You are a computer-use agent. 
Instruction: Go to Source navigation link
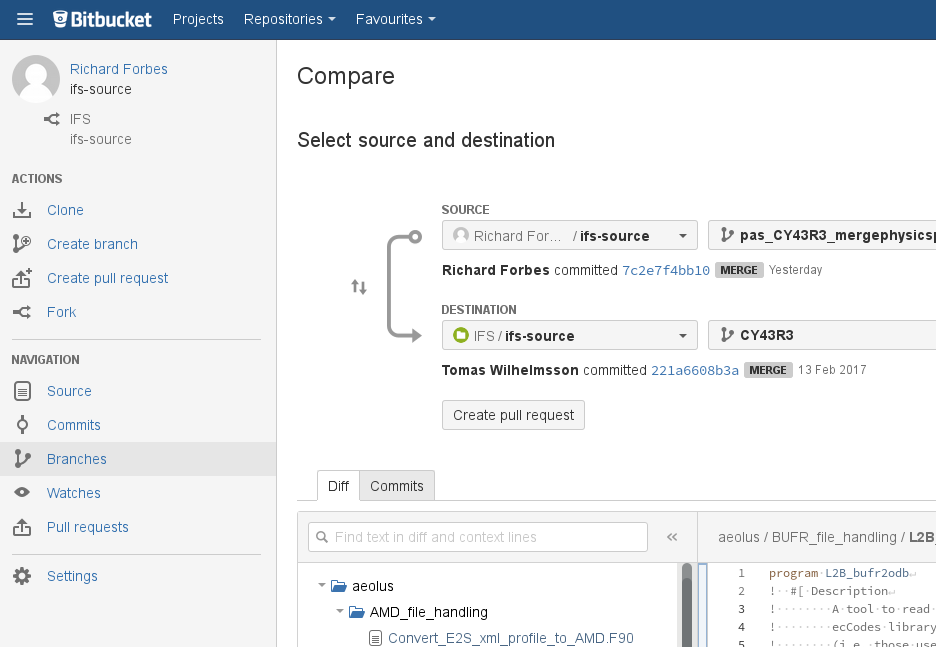69,391
